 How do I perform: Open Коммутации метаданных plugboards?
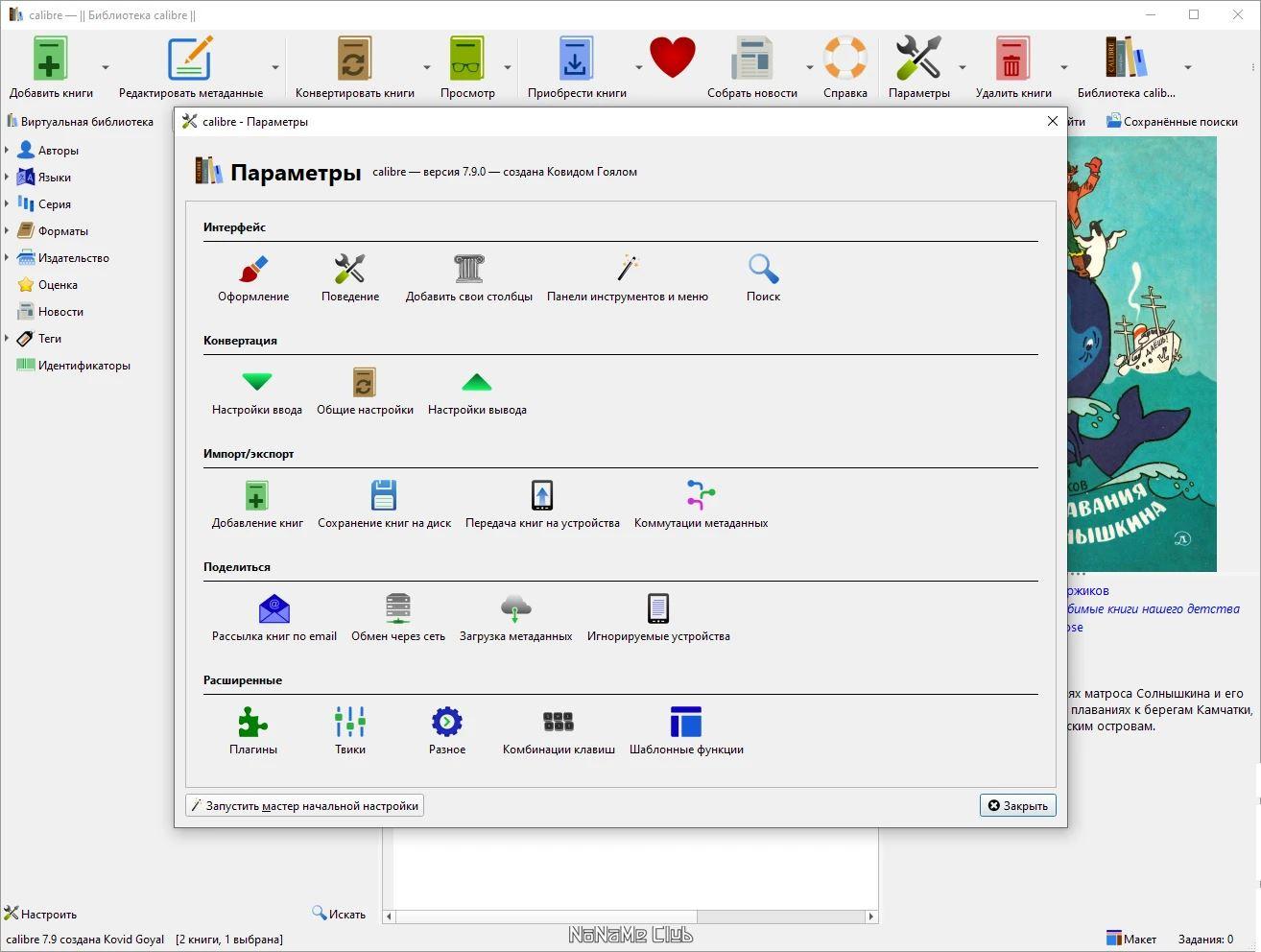[x=701, y=506]
